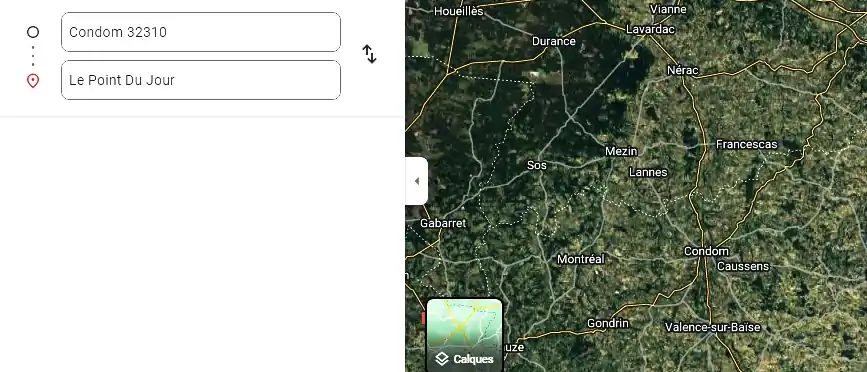Click the Caussens place label

(x=743, y=266)
